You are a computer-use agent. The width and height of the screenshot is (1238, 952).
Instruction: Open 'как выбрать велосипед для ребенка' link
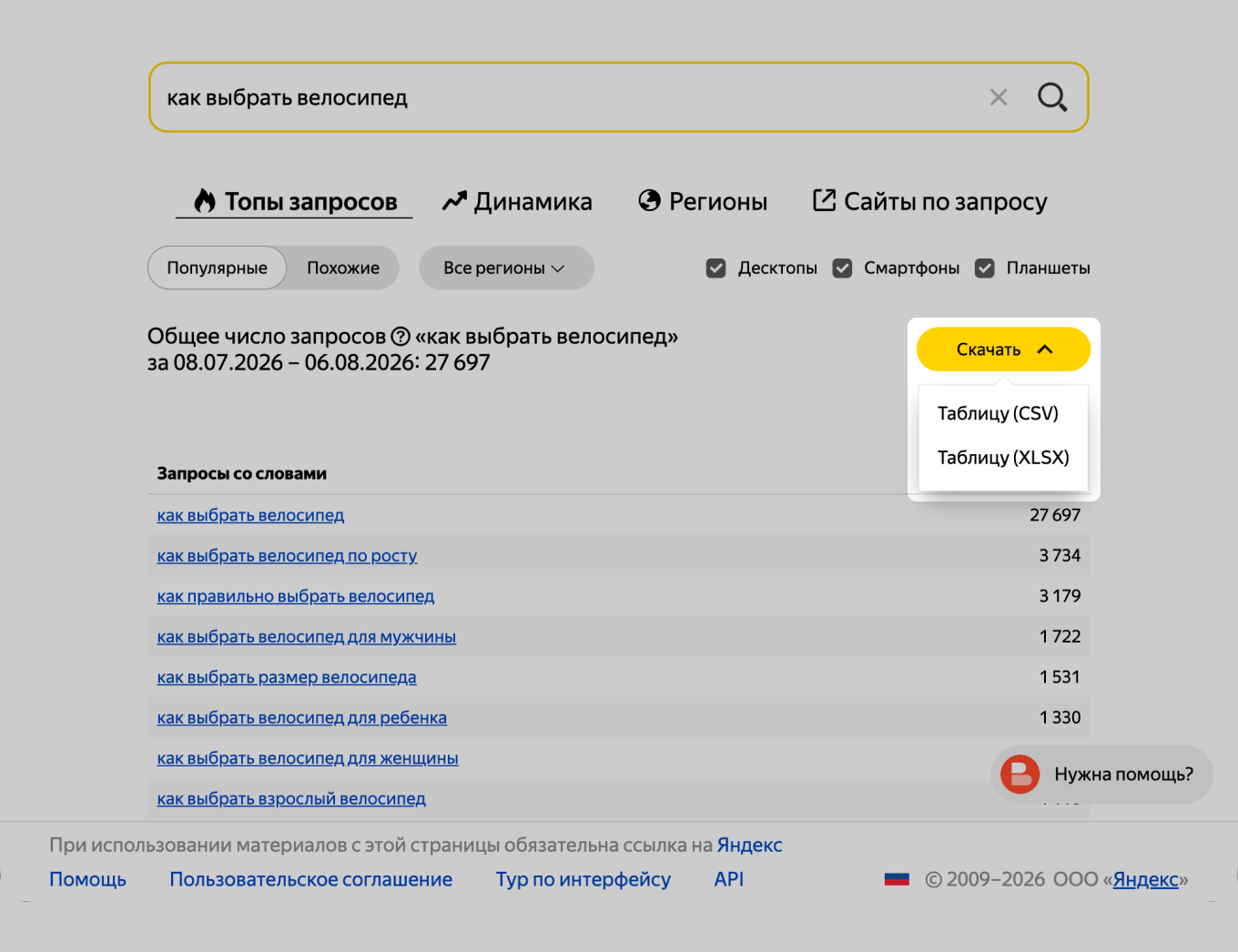point(302,717)
